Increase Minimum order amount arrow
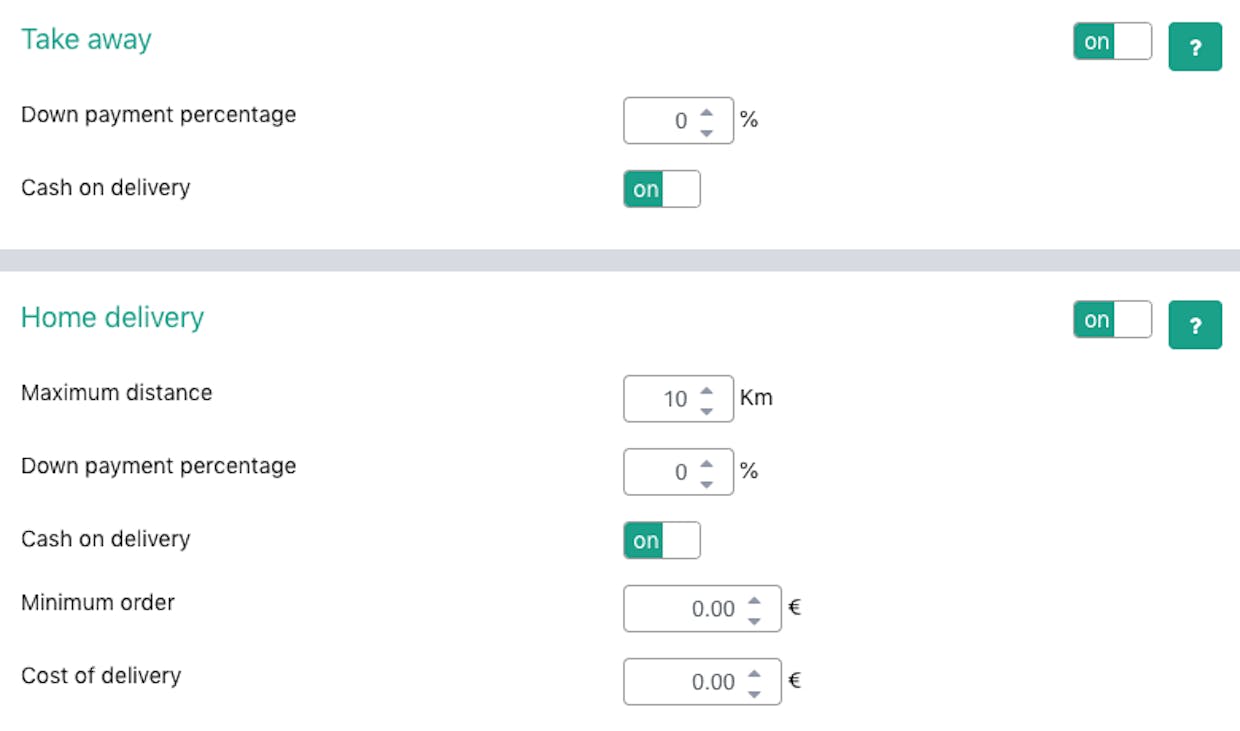1240x731 pixels. pyautogui.click(x=754, y=600)
